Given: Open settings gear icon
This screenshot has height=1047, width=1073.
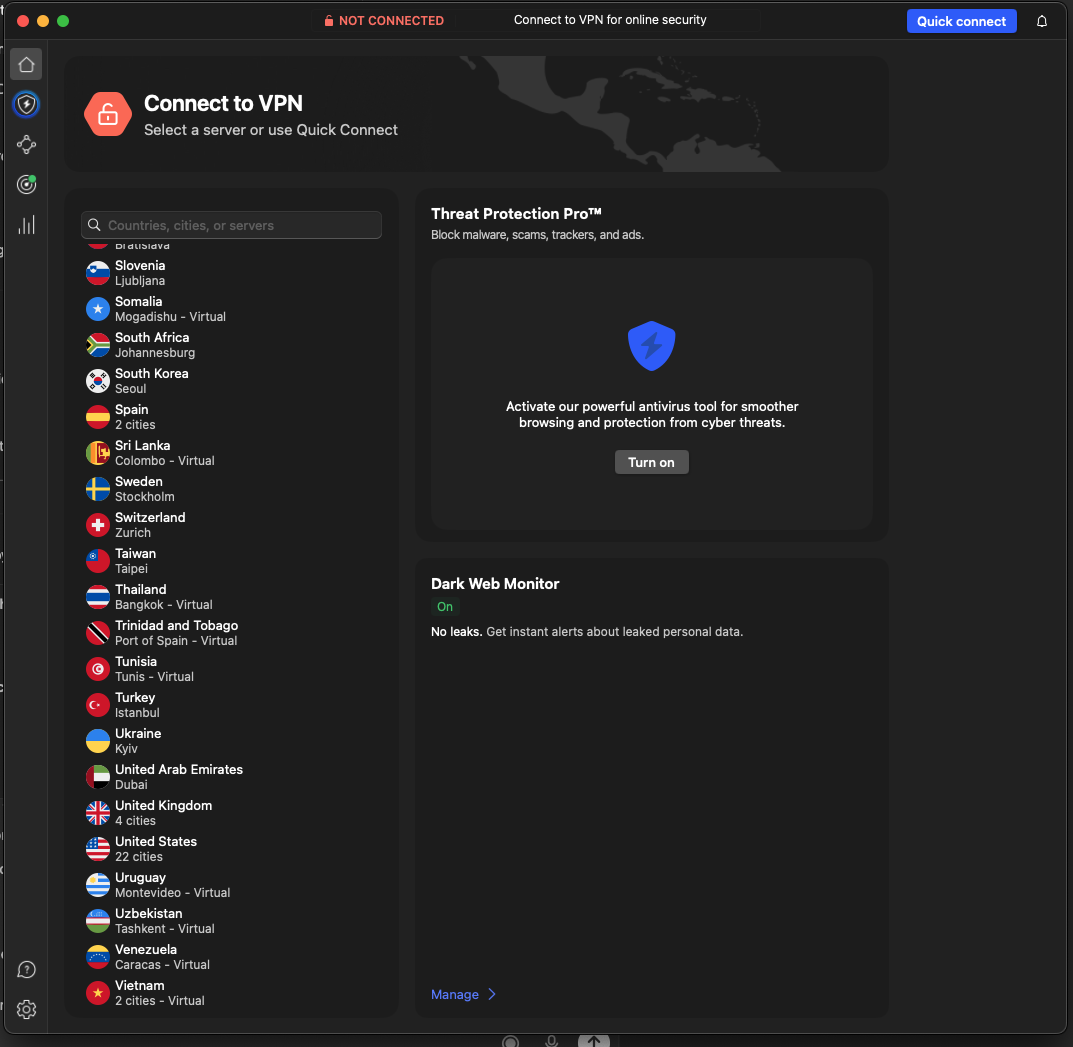Looking at the screenshot, I should point(27,1009).
